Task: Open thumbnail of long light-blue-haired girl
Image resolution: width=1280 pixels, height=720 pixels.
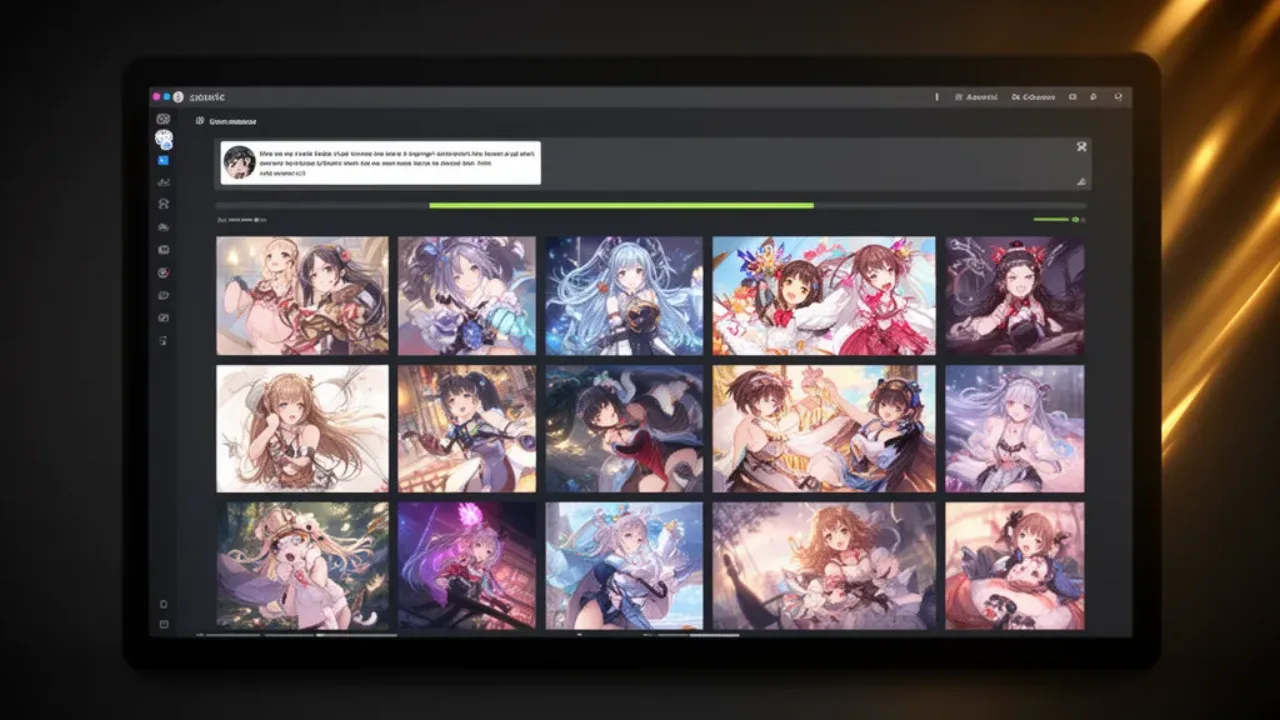Action: [x=625, y=296]
